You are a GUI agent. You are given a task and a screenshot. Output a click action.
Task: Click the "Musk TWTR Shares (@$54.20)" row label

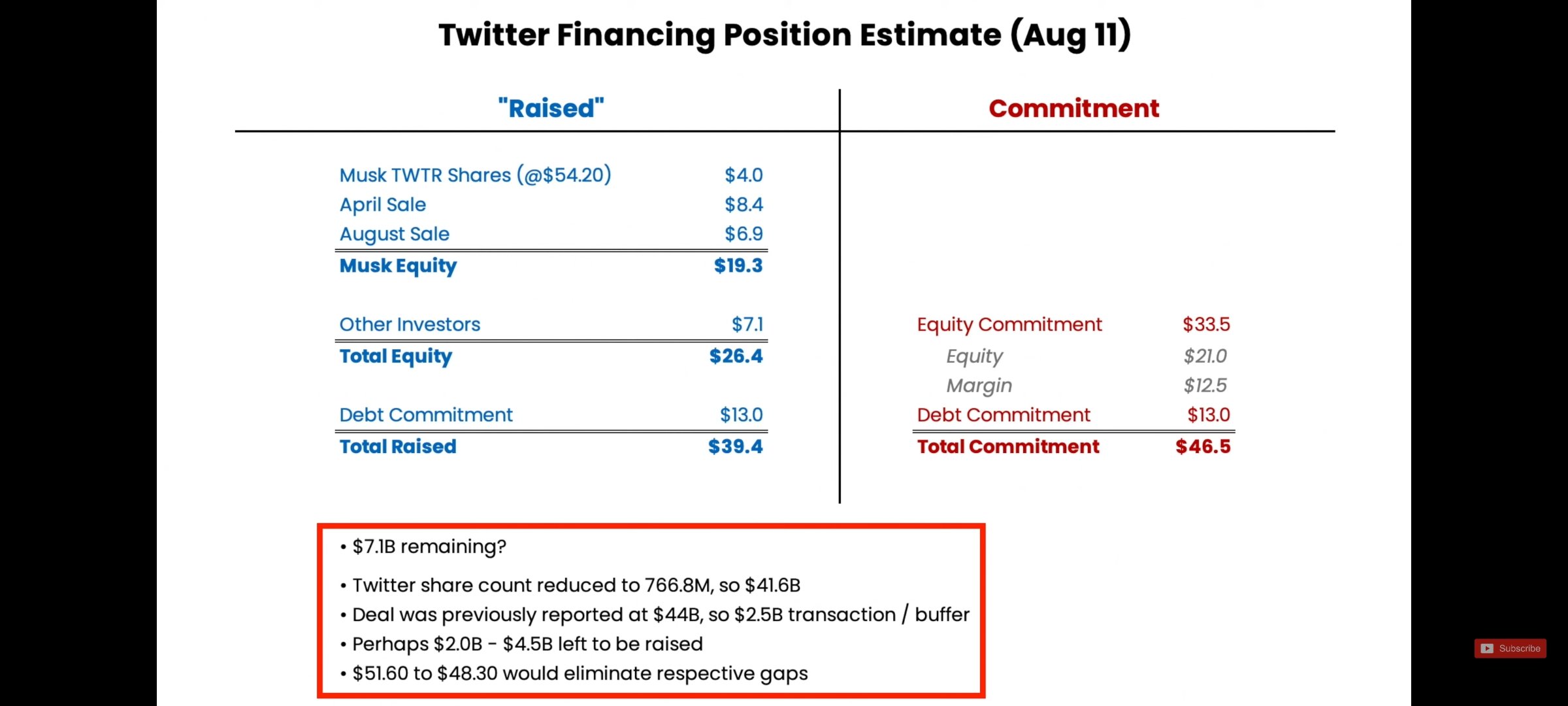pyautogui.click(x=475, y=175)
